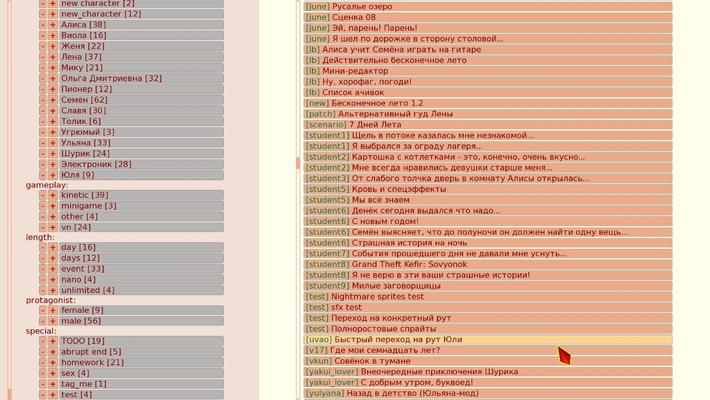Open Страшная история на ночь entry
This screenshot has height=400, width=710.
coord(488,243)
